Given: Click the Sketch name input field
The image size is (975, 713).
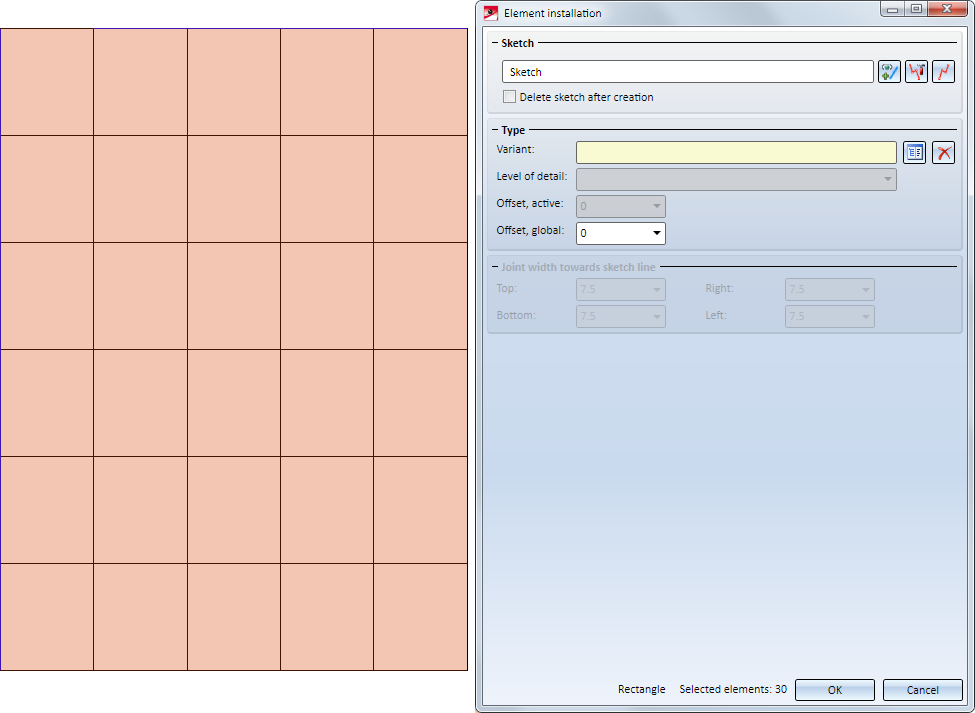Looking at the screenshot, I should [688, 71].
